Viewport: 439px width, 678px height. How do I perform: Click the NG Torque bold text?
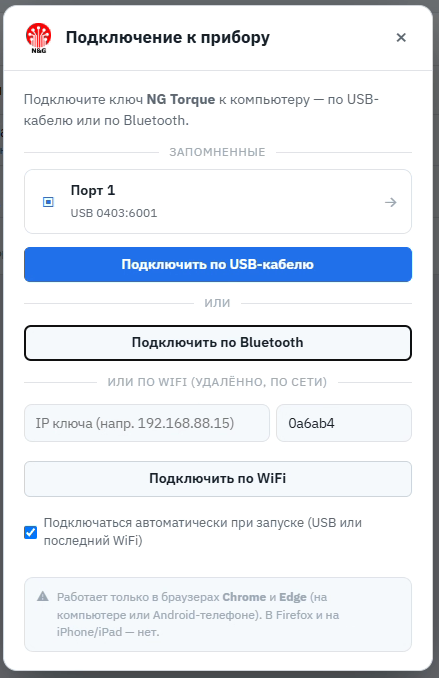[x=181, y=99]
